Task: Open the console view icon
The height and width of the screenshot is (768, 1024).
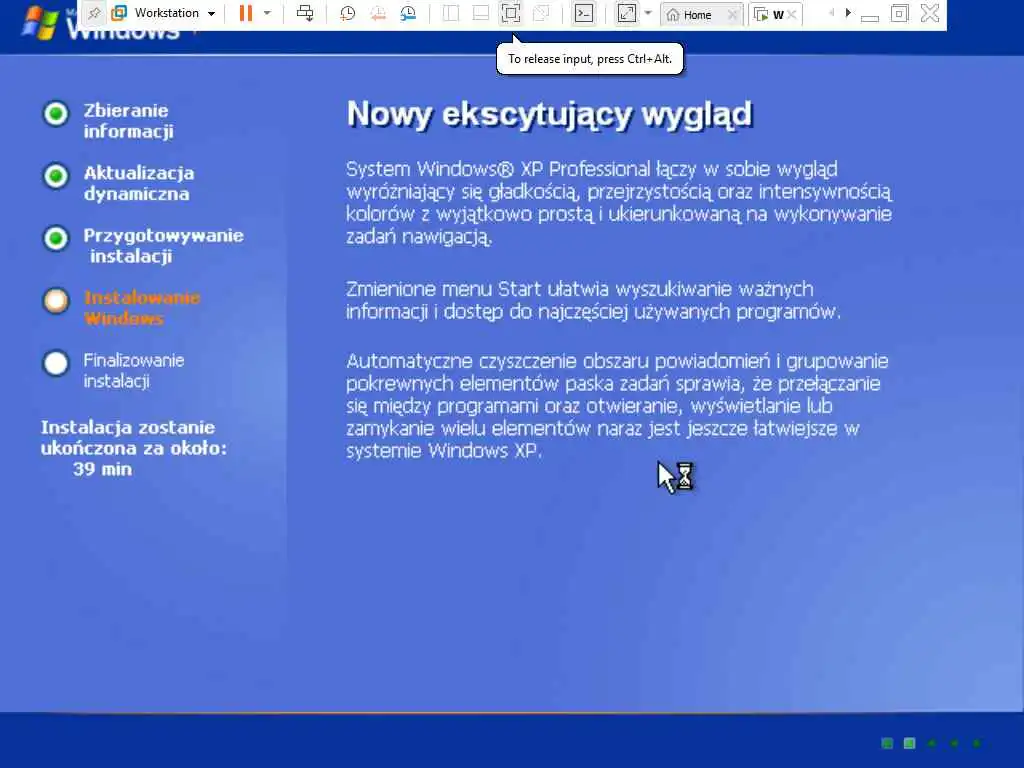Action: coord(584,13)
